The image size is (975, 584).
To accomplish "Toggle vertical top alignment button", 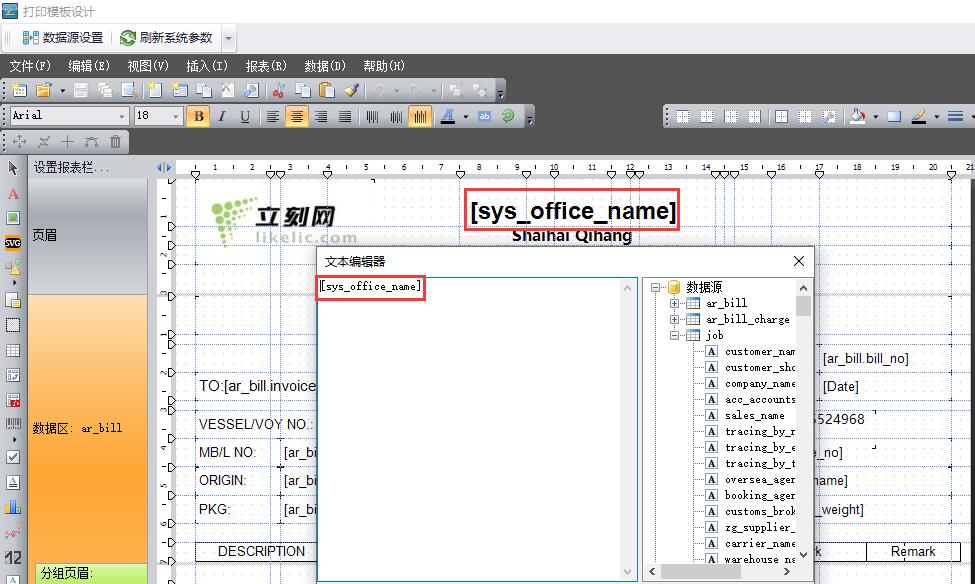I will [372, 116].
